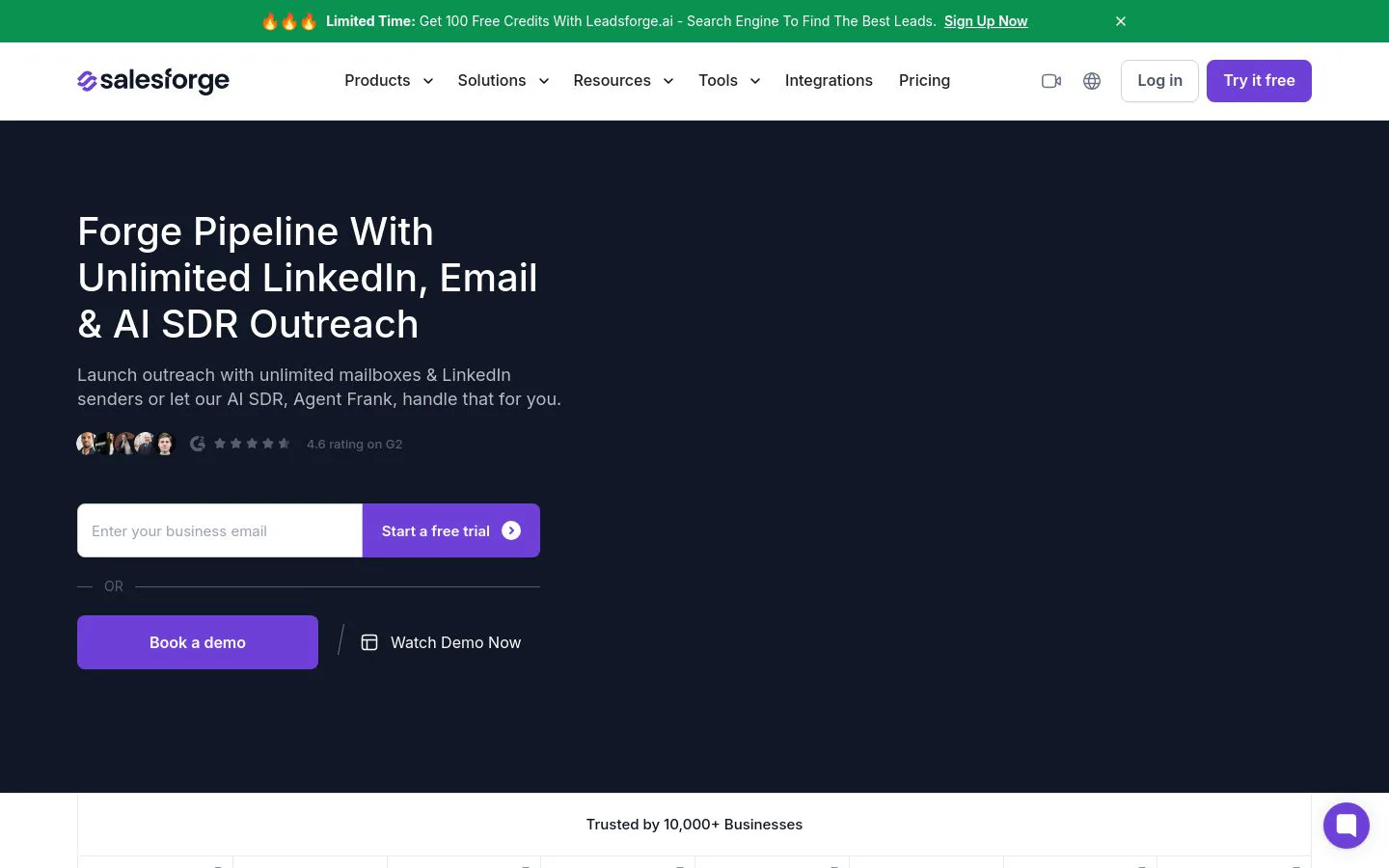This screenshot has width=1389, height=868.
Task: Expand the Resources dropdown
Action: click(623, 81)
